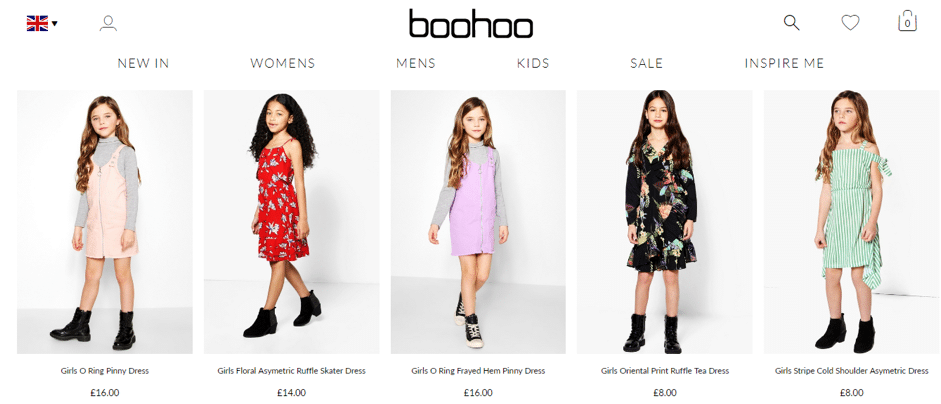This screenshot has width=941, height=404.
Task: Select the red floral dress photo
Action: tap(292, 222)
